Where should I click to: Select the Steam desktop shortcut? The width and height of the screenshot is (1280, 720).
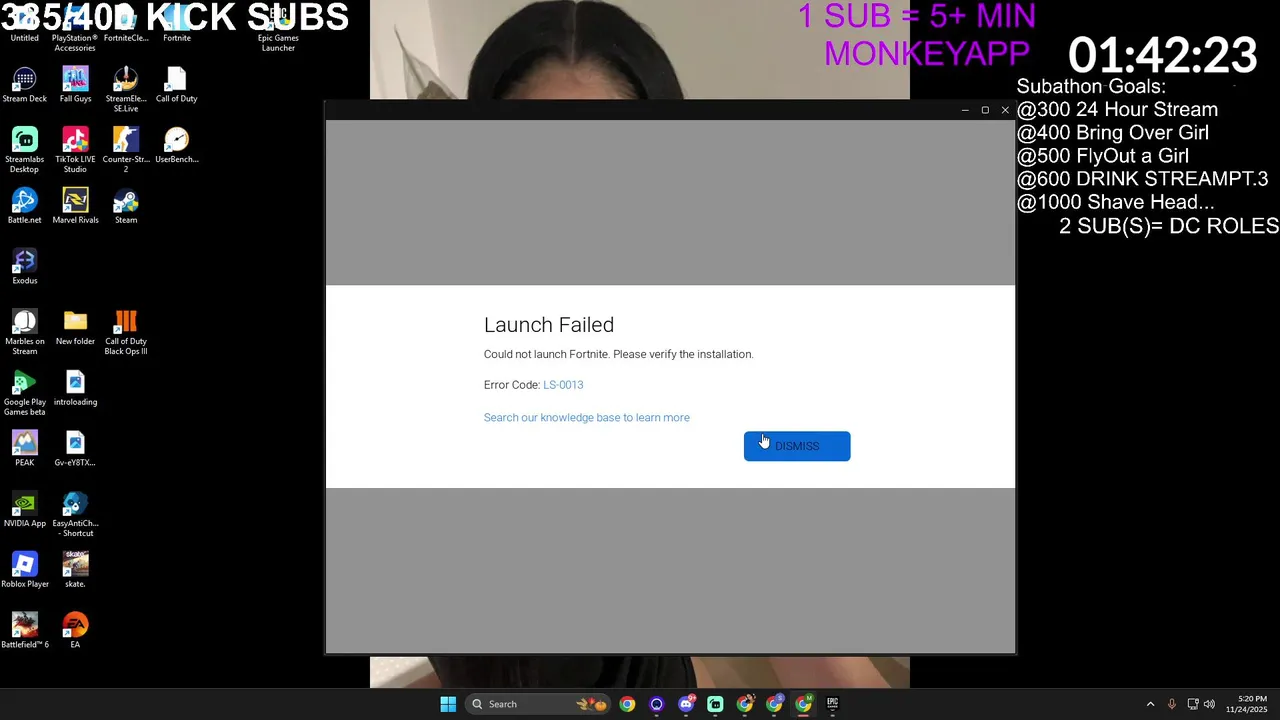[x=126, y=206]
